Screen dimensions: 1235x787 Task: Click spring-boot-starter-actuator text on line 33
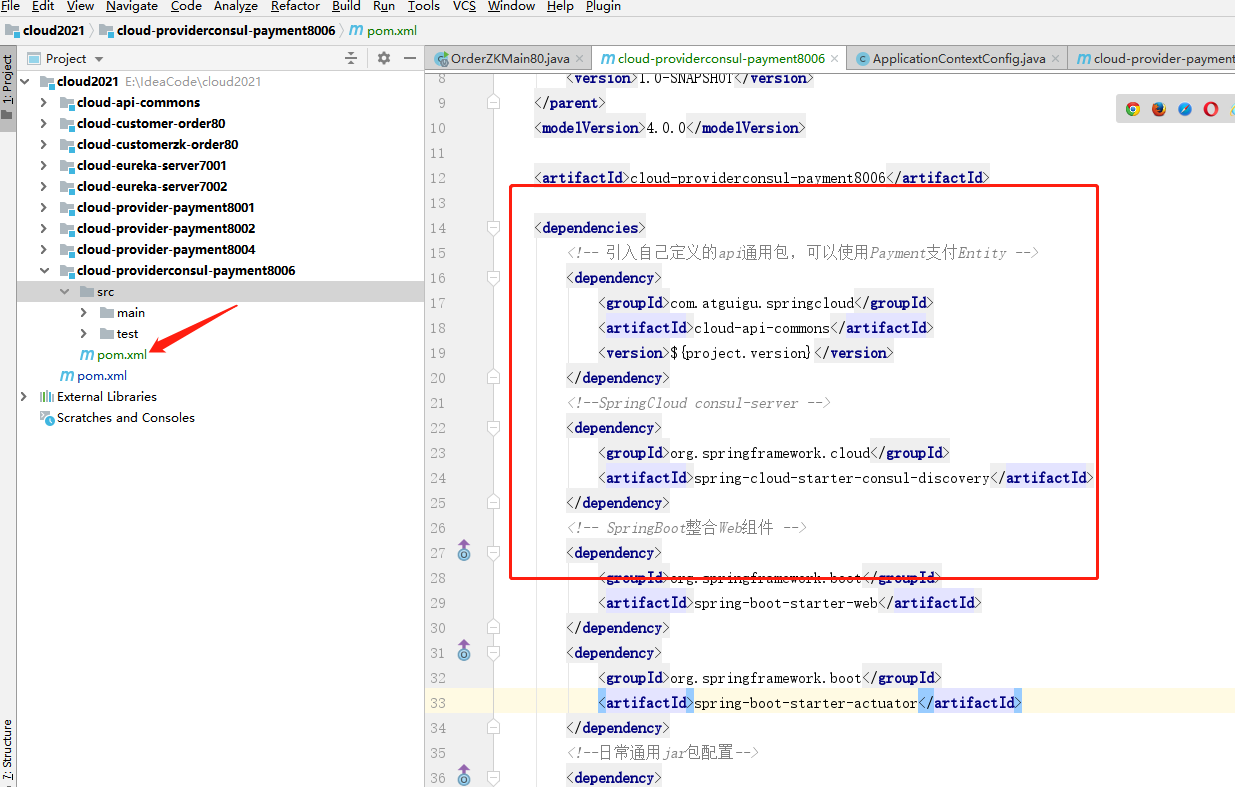(x=805, y=703)
